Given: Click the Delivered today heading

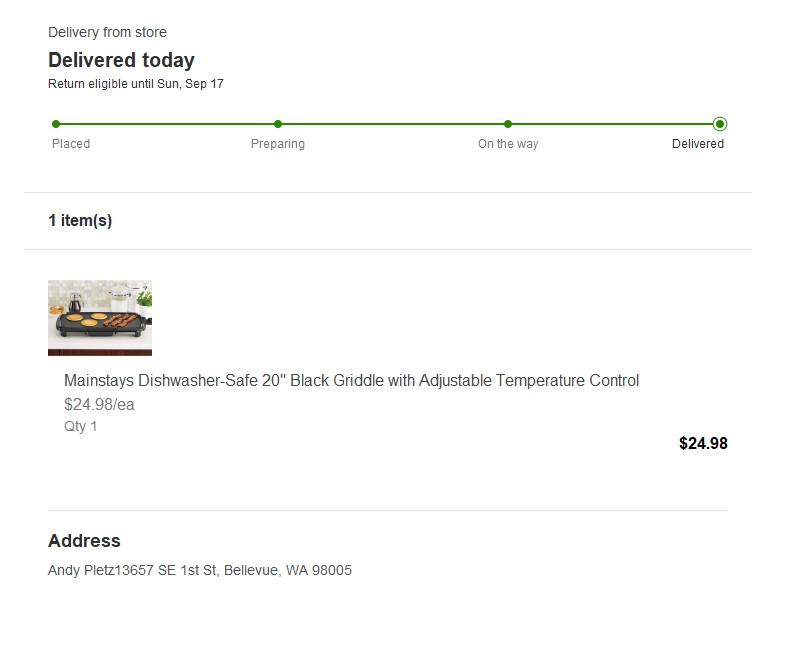Looking at the screenshot, I should tap(121, 60).
